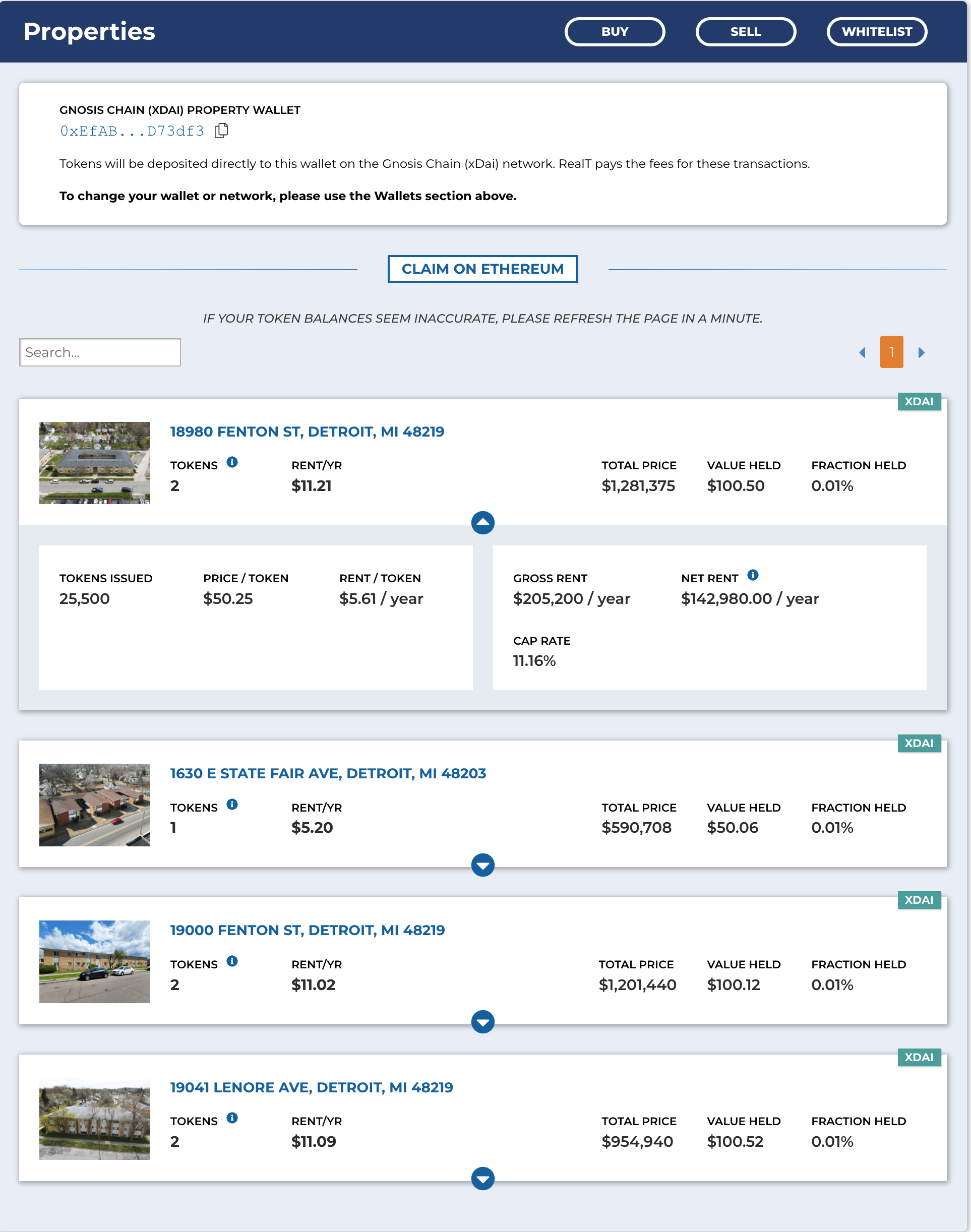The image size is (971, 1232).
Task: Open Tokens info icon for 1630 E State Fair Ave
Action: tap(232, 804)
